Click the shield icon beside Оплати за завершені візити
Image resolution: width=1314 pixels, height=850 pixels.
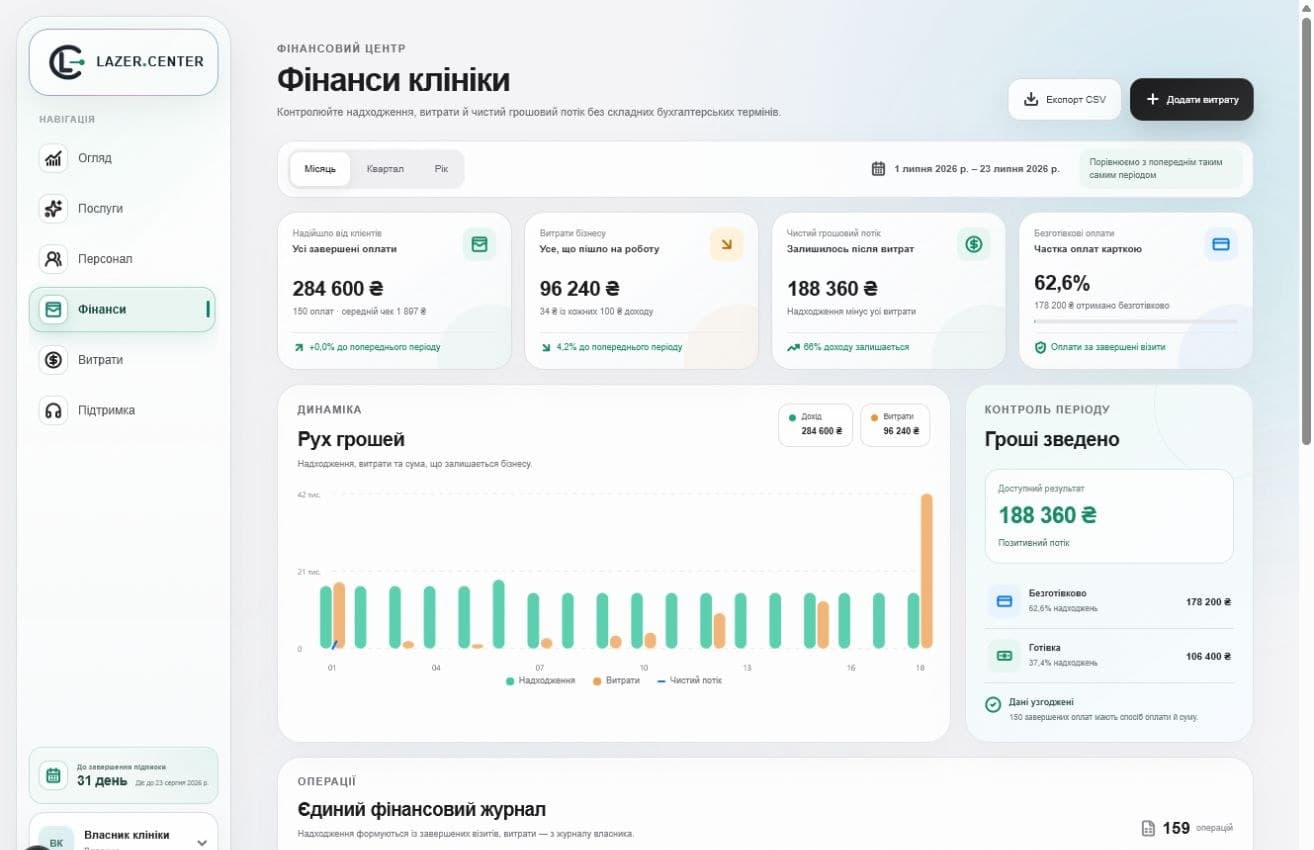tap(1040, 347)
